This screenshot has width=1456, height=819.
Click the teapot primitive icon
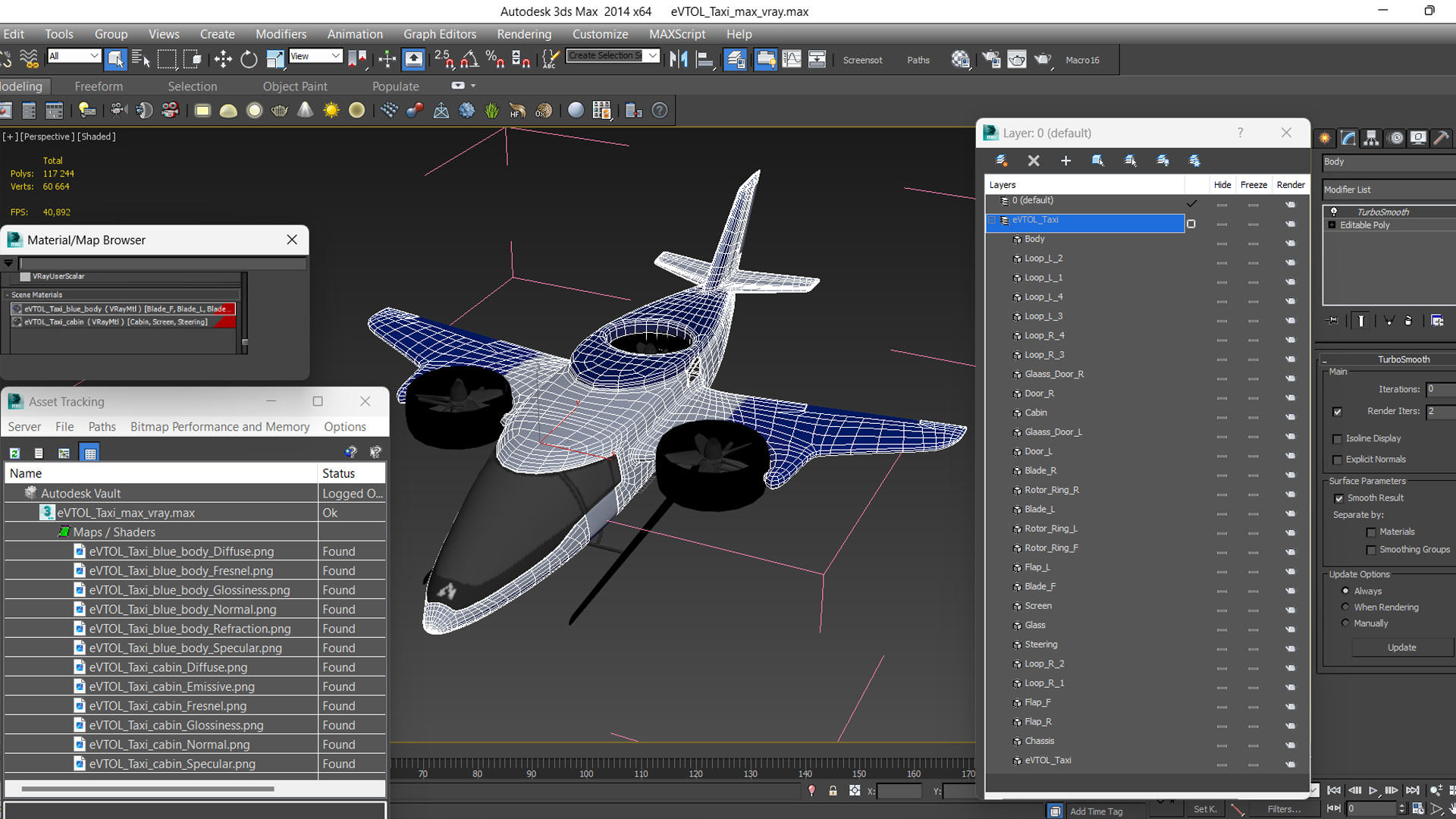pyautogui.click(x=280, y=111)
